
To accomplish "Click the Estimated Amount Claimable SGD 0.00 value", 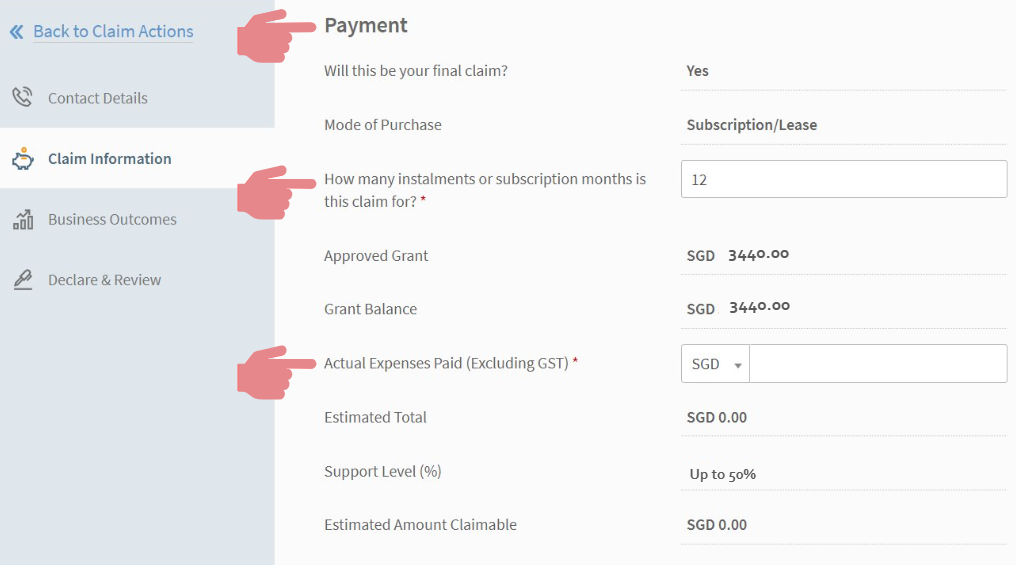I will point(717,524).
